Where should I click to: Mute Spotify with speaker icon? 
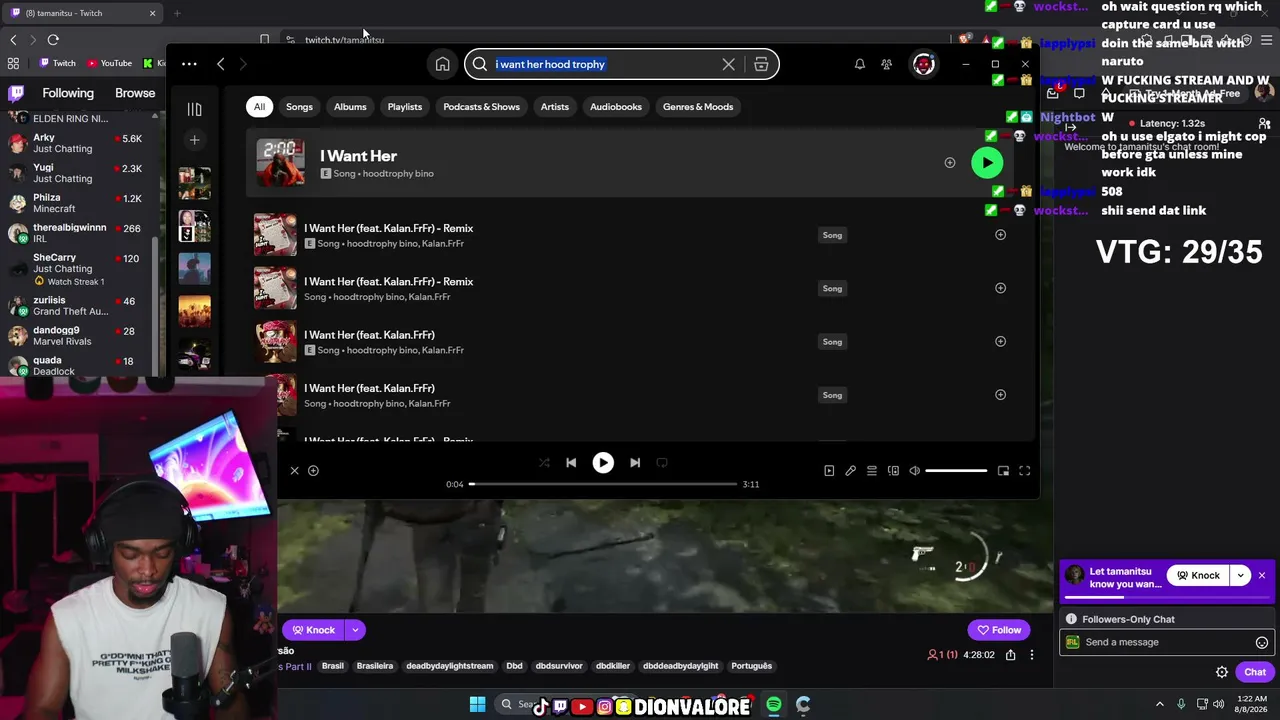(914, 471)
